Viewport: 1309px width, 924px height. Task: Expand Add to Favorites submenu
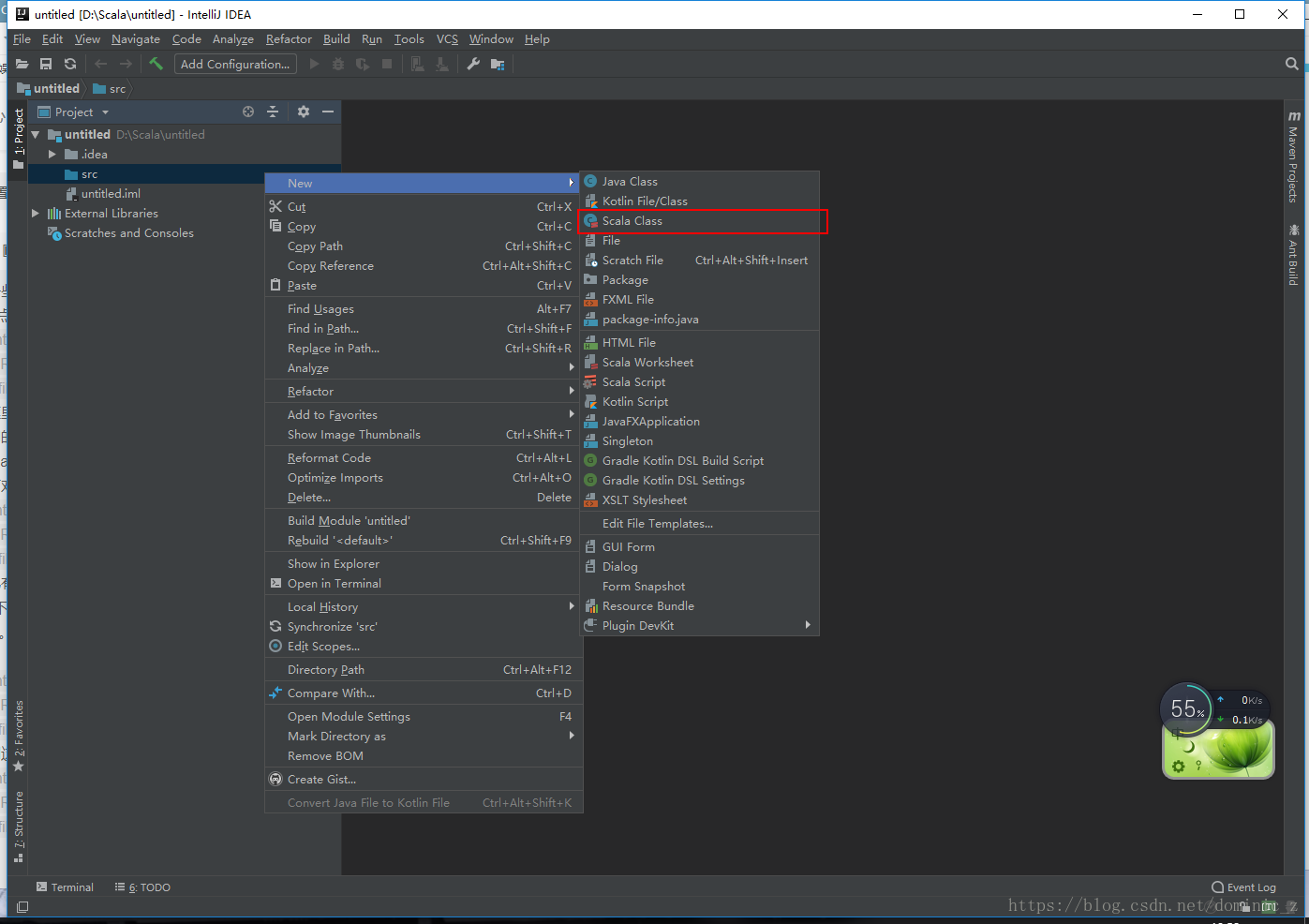pos(424,415)
